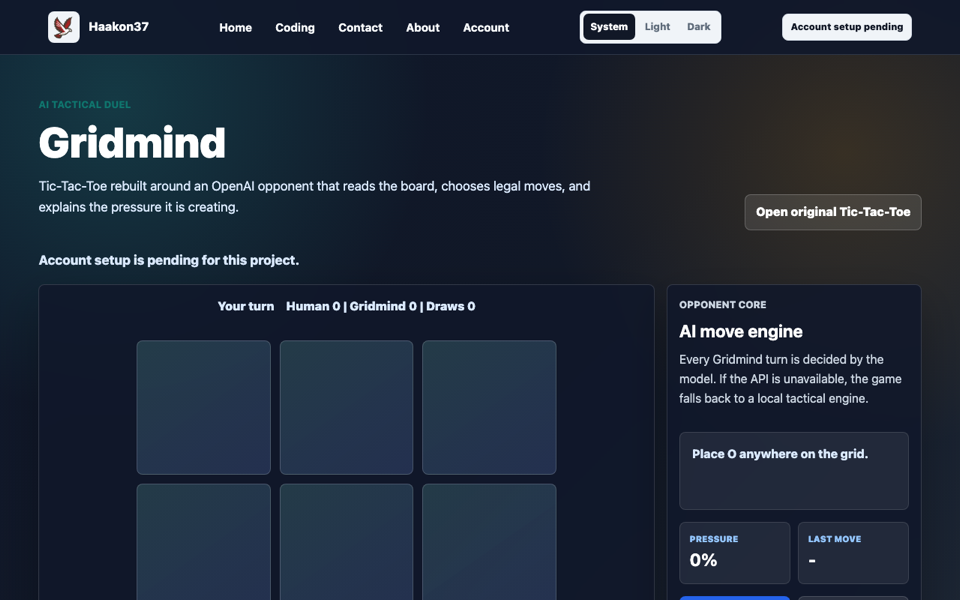This screenshot has width=960, height=600.
Task: Click the AI TACTICAL DUEL label
Action: 84,105
